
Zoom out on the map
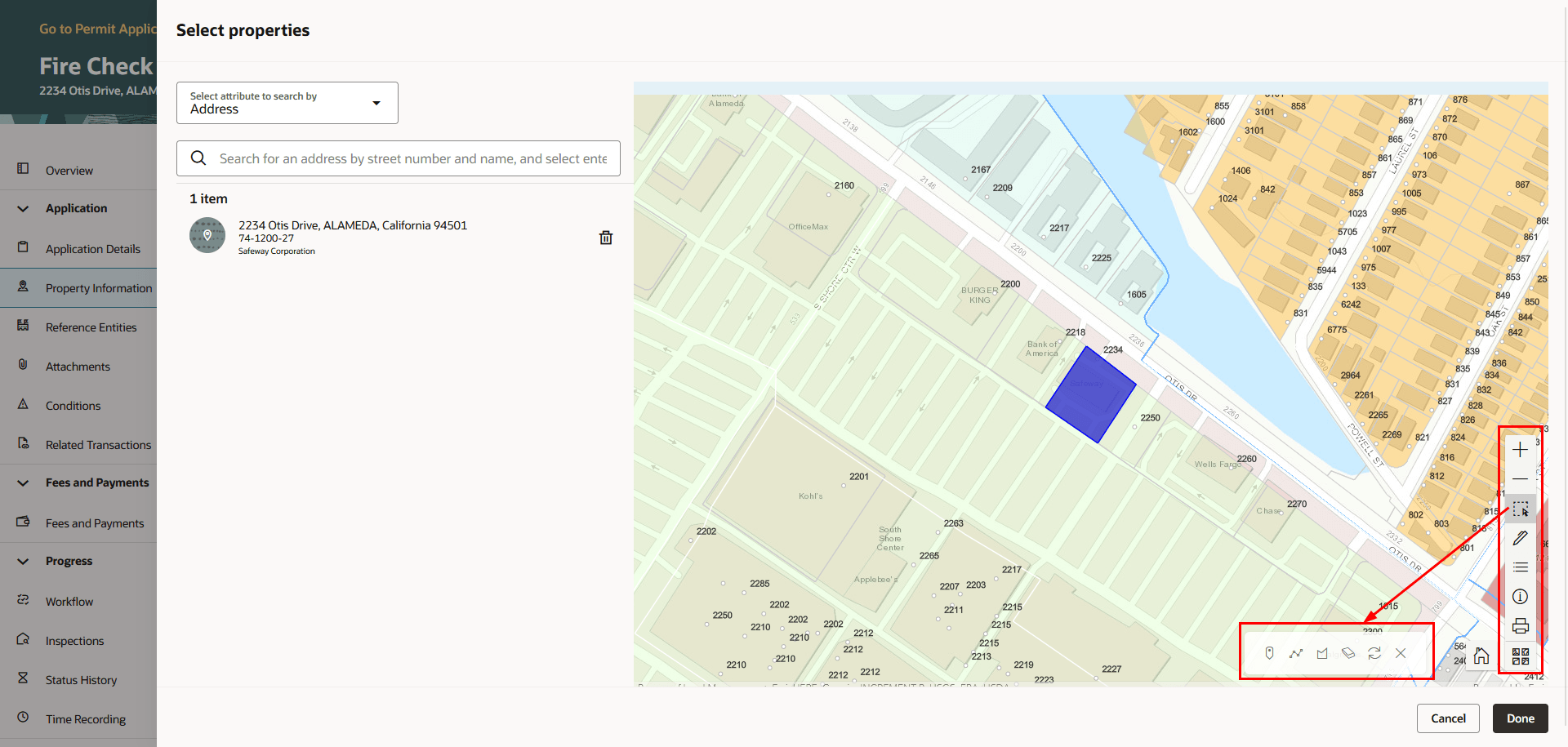pyautogui.click(x=1521, y=479)
